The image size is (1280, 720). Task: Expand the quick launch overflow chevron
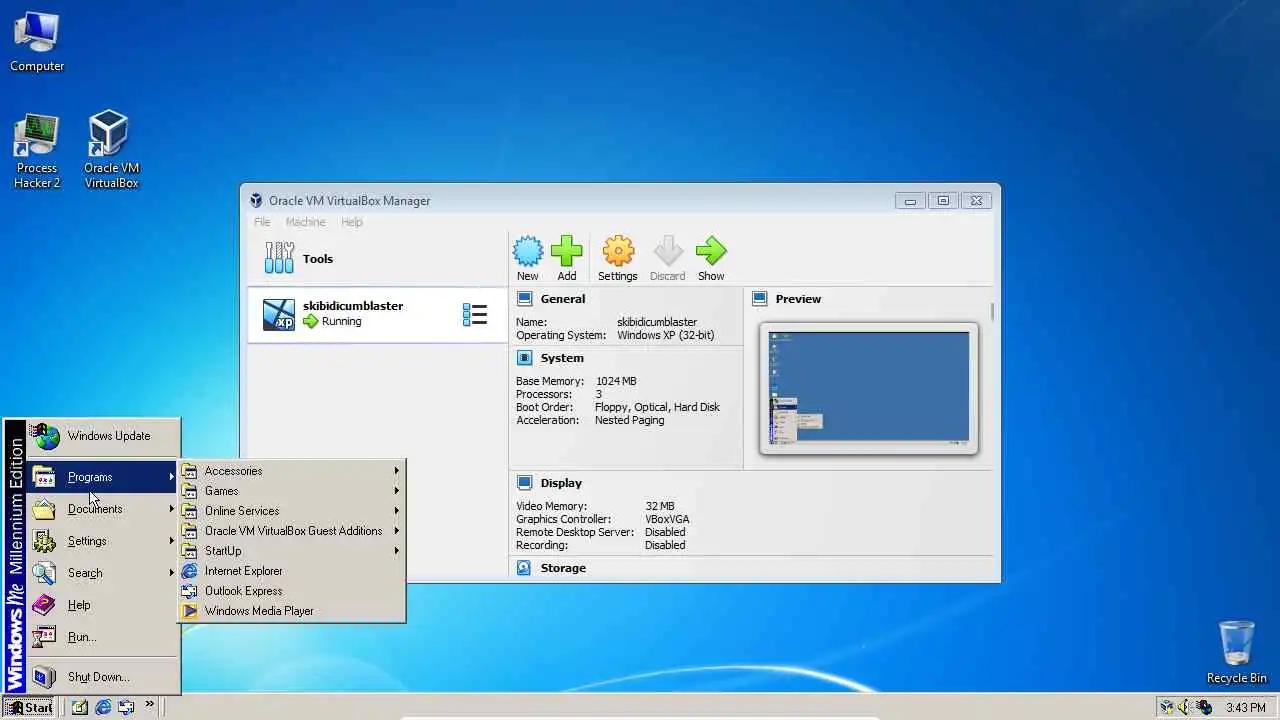point(150,706)
